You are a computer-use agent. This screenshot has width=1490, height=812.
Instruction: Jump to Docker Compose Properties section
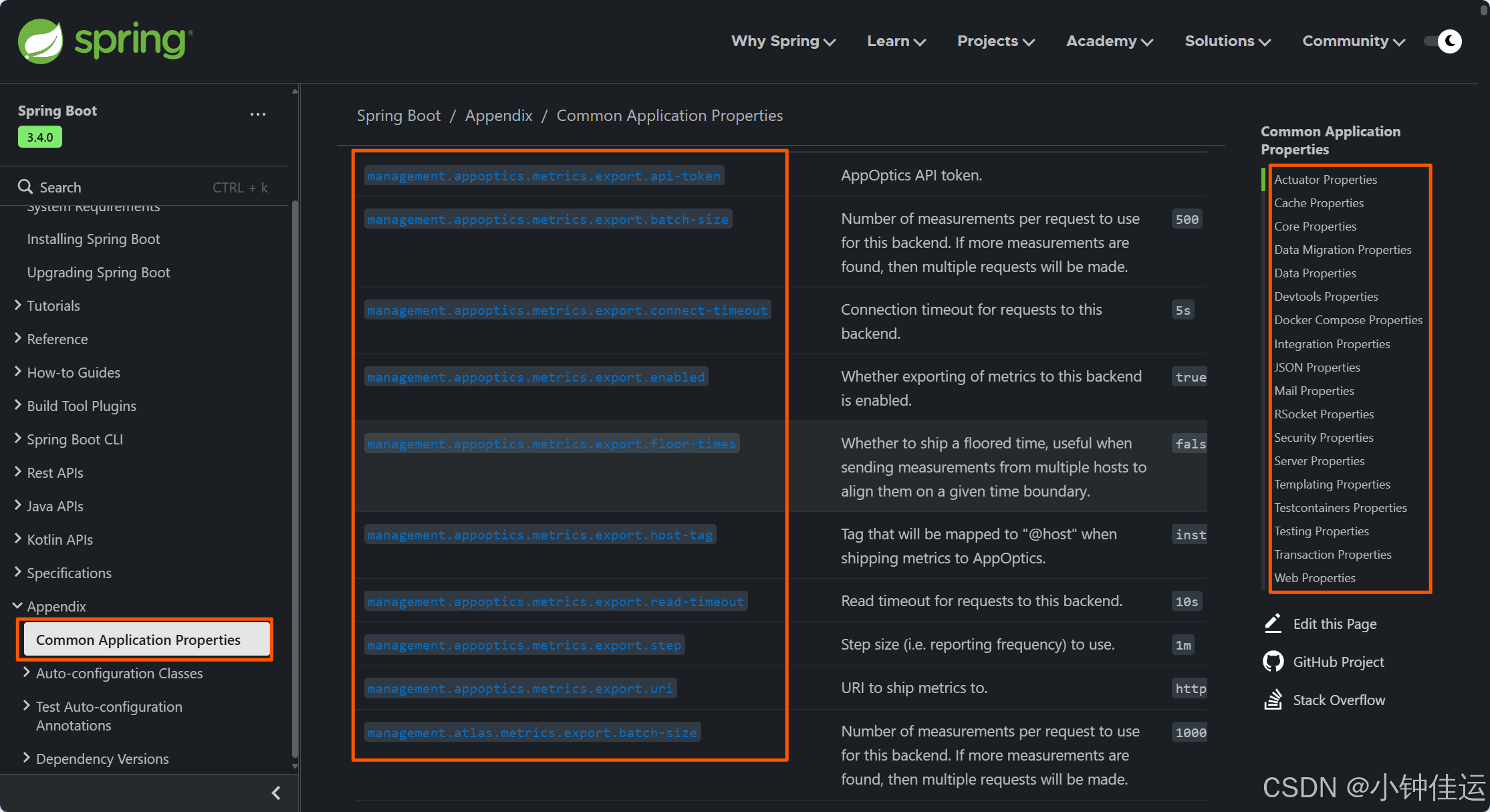1348,319
